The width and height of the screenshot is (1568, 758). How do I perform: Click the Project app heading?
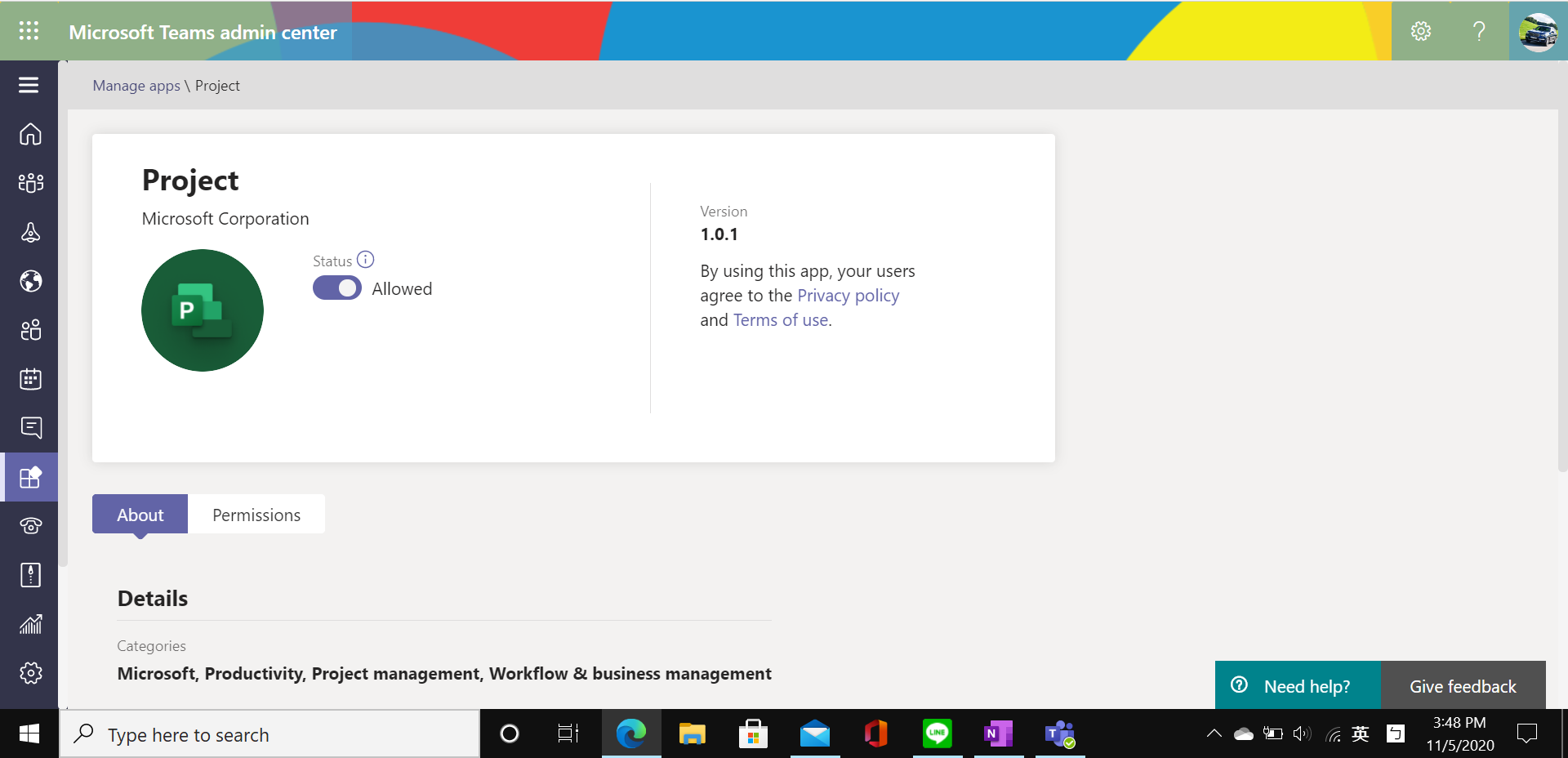[x=190, y=181]
